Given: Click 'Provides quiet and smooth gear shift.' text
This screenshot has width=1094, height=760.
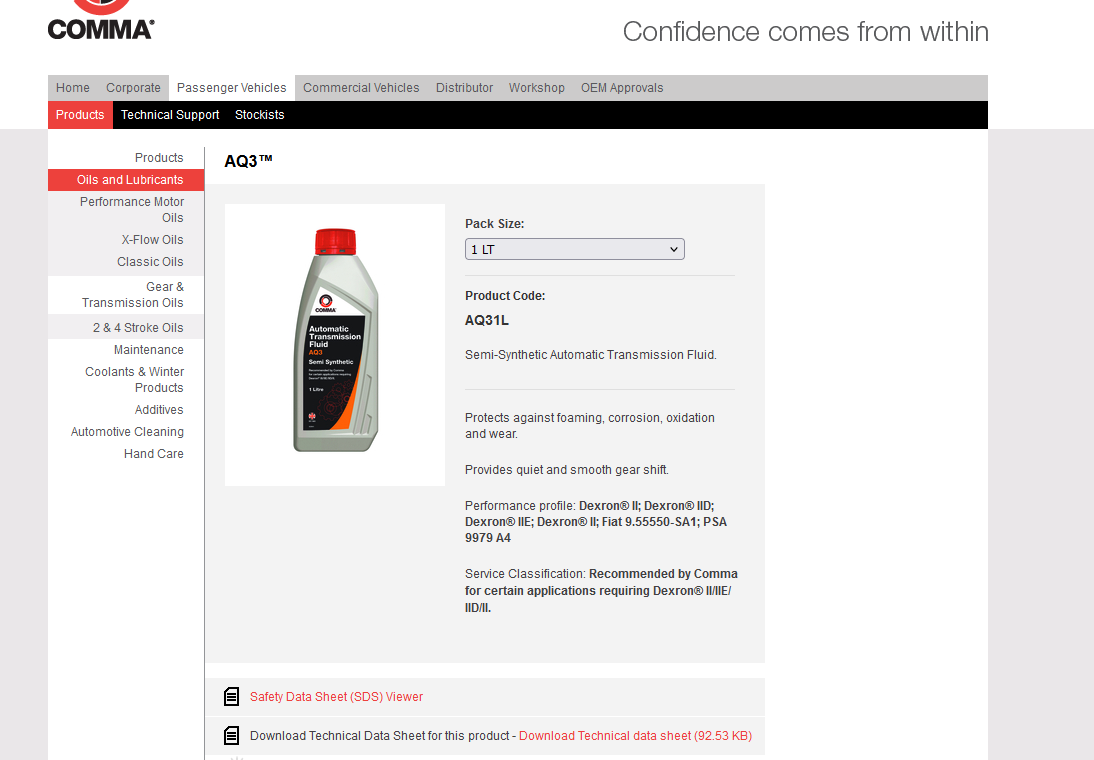Looking at the screenshot, I should click(x=567, y=470).
